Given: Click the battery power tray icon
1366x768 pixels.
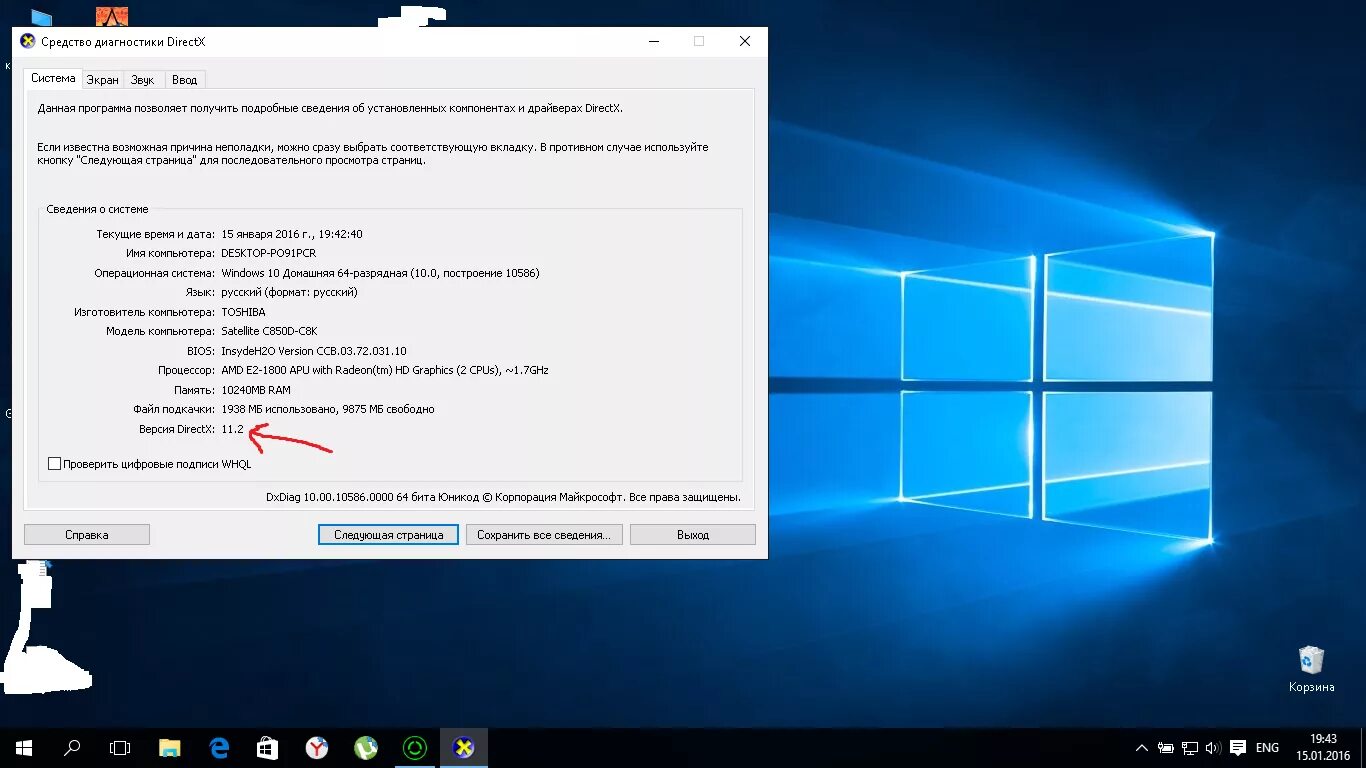Looking at the screenshot, I should coord(1166,748).
